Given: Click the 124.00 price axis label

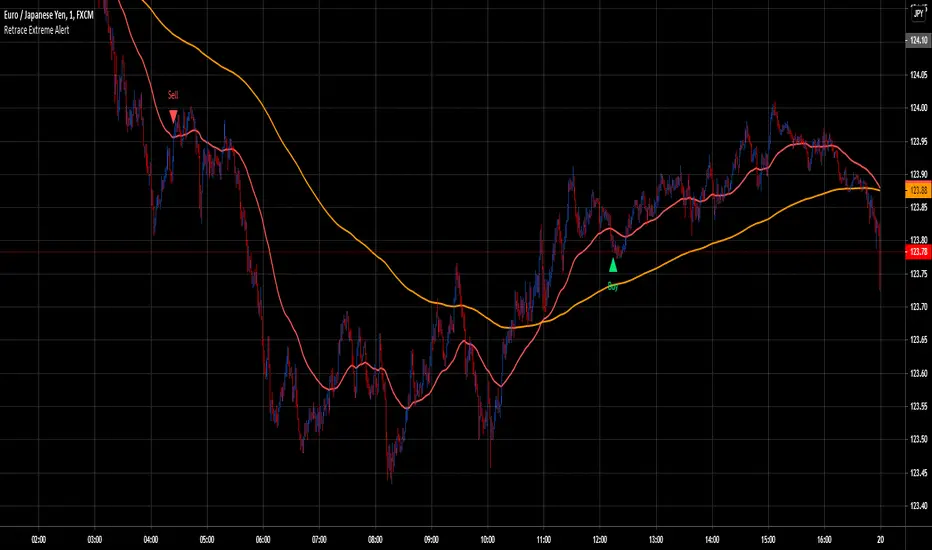Looking at the screenshot, I should [x=918, y=108].
